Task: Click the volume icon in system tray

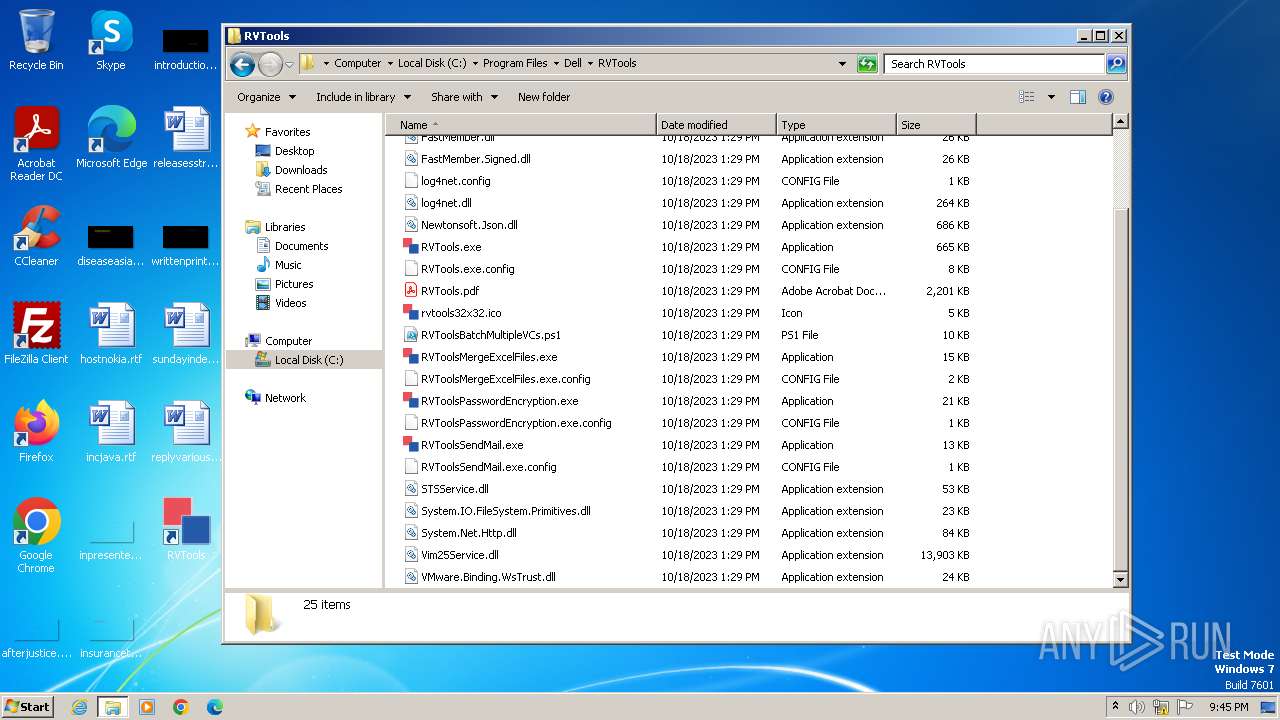Action: [1137, 707]
